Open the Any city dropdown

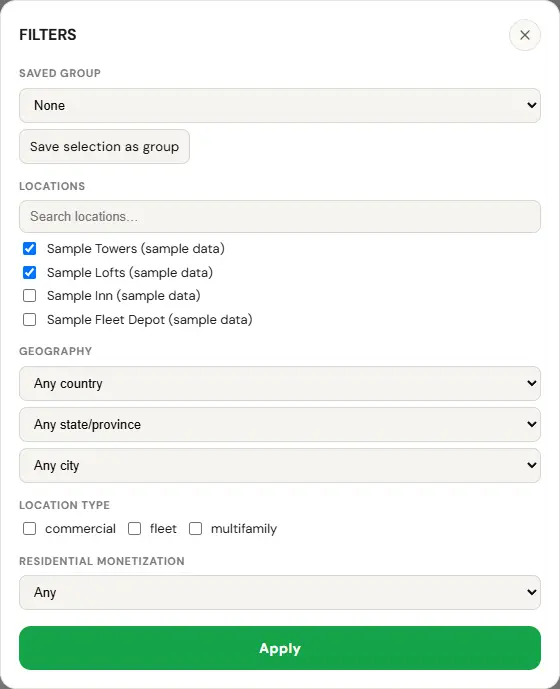coord(280,465)
